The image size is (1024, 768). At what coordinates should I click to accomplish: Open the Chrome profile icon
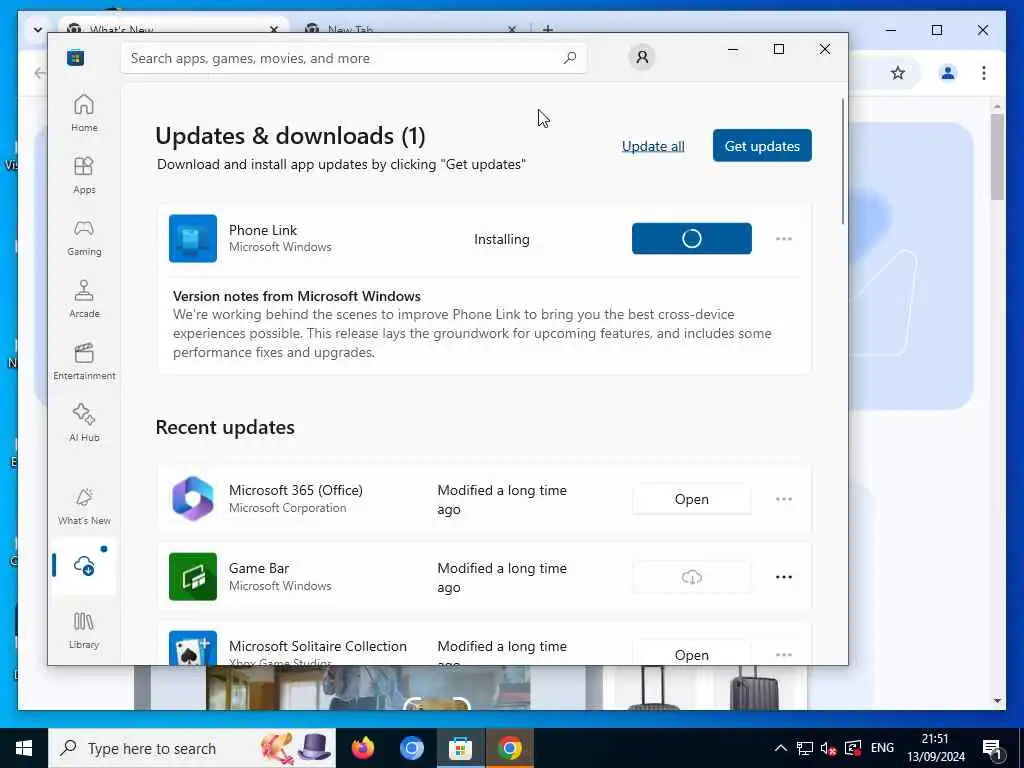click(x=948, y=73)
